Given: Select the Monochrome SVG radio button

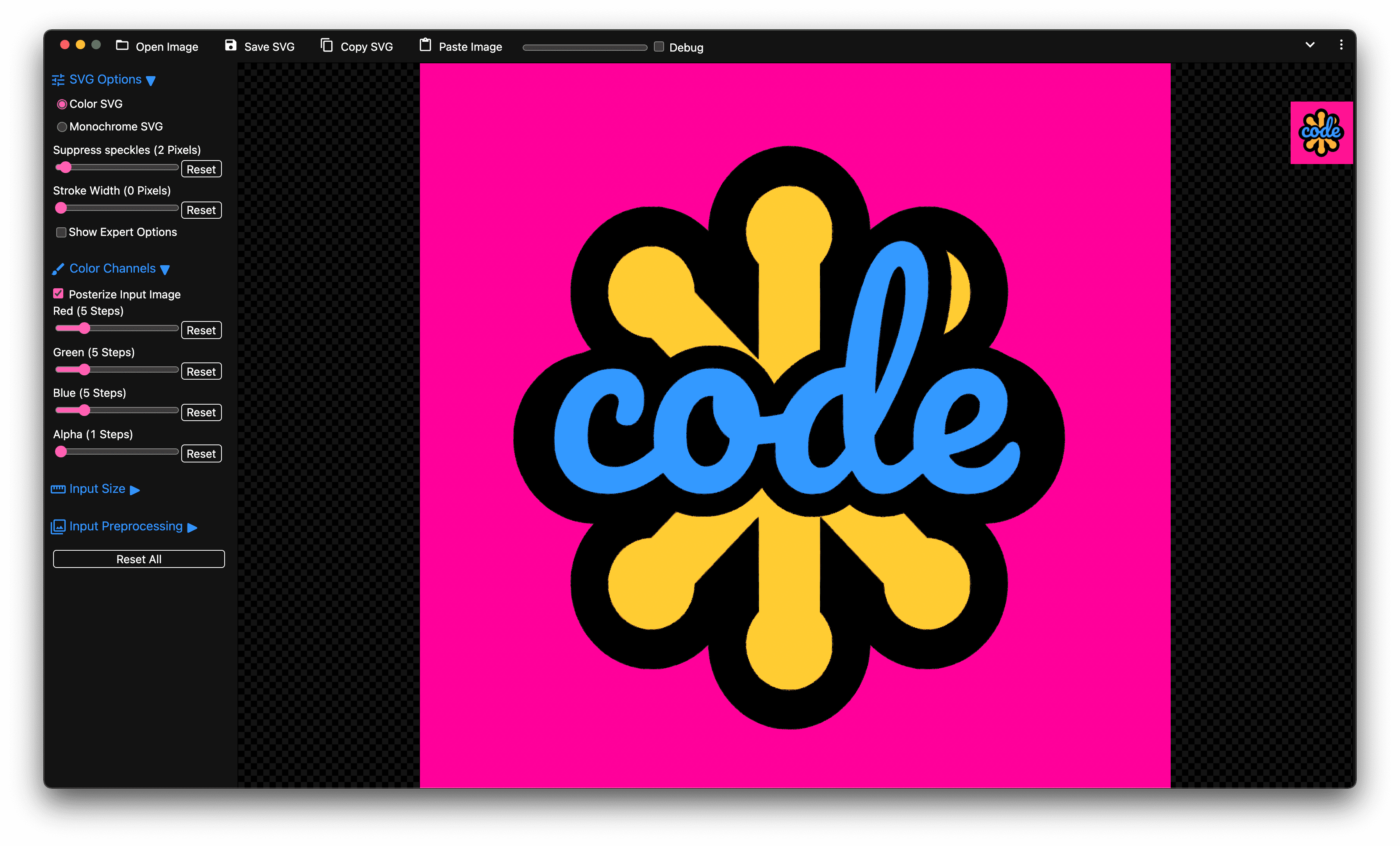Looking at the screenshot, I should pyautogui.click(x=63, y=126).
